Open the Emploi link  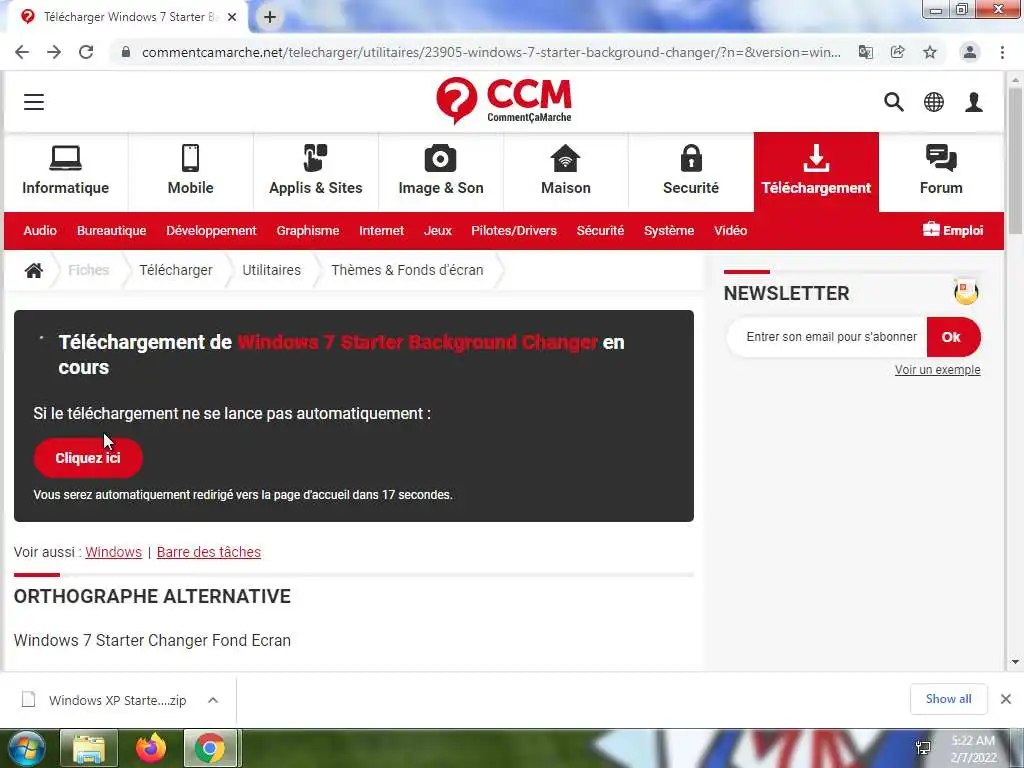[953, 231]
